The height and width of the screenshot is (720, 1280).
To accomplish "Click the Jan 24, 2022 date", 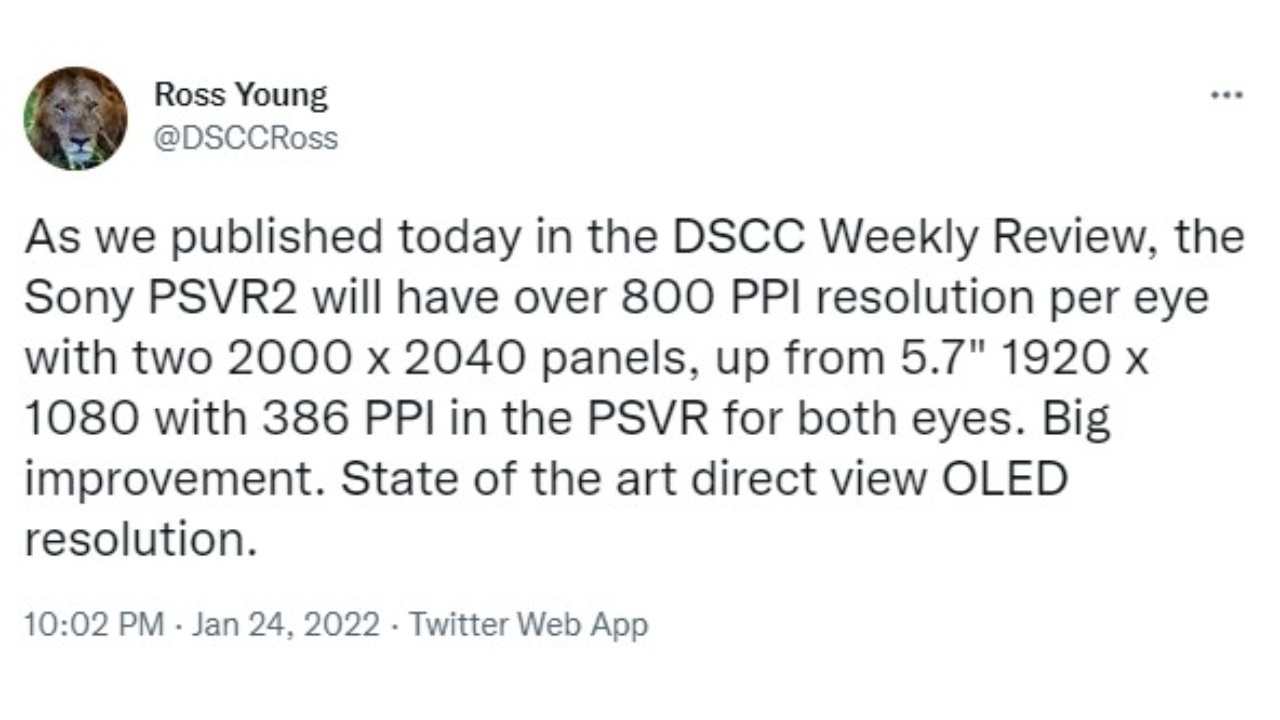I will (286, 625).
